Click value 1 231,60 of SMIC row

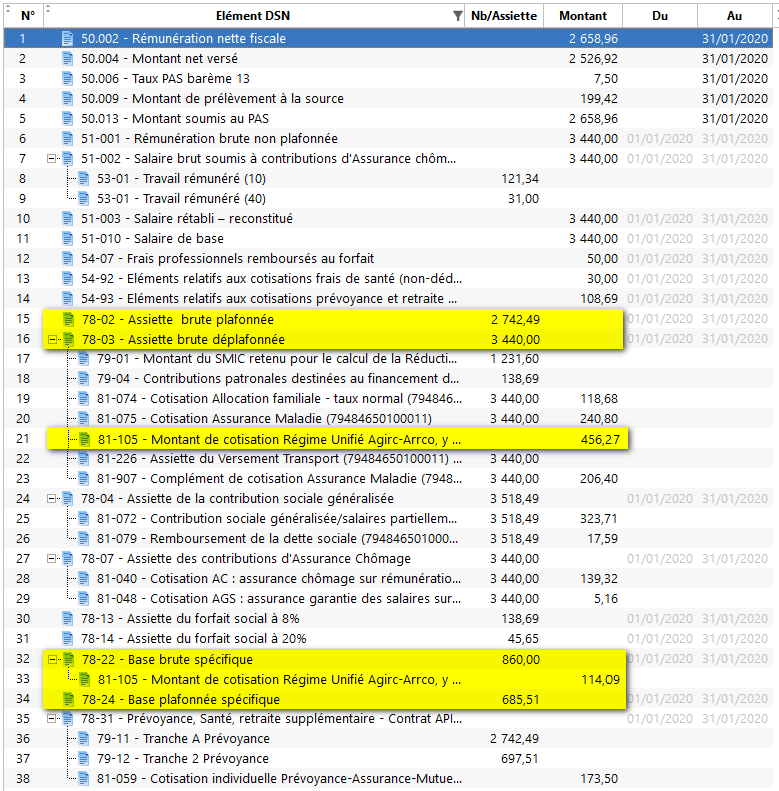click(515, 359)
